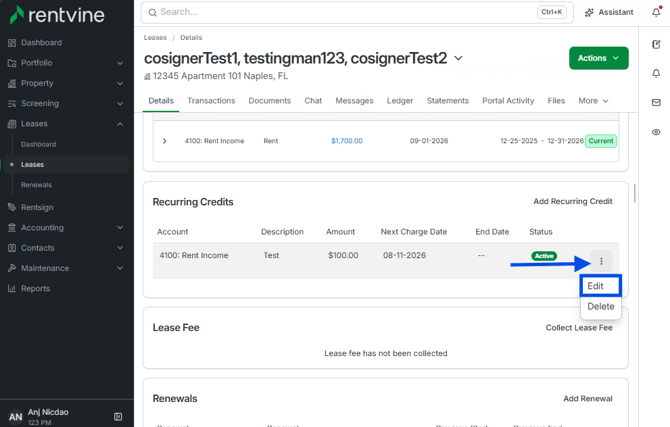Open the tenant name dropdown chevron

[x=458, y=58]
